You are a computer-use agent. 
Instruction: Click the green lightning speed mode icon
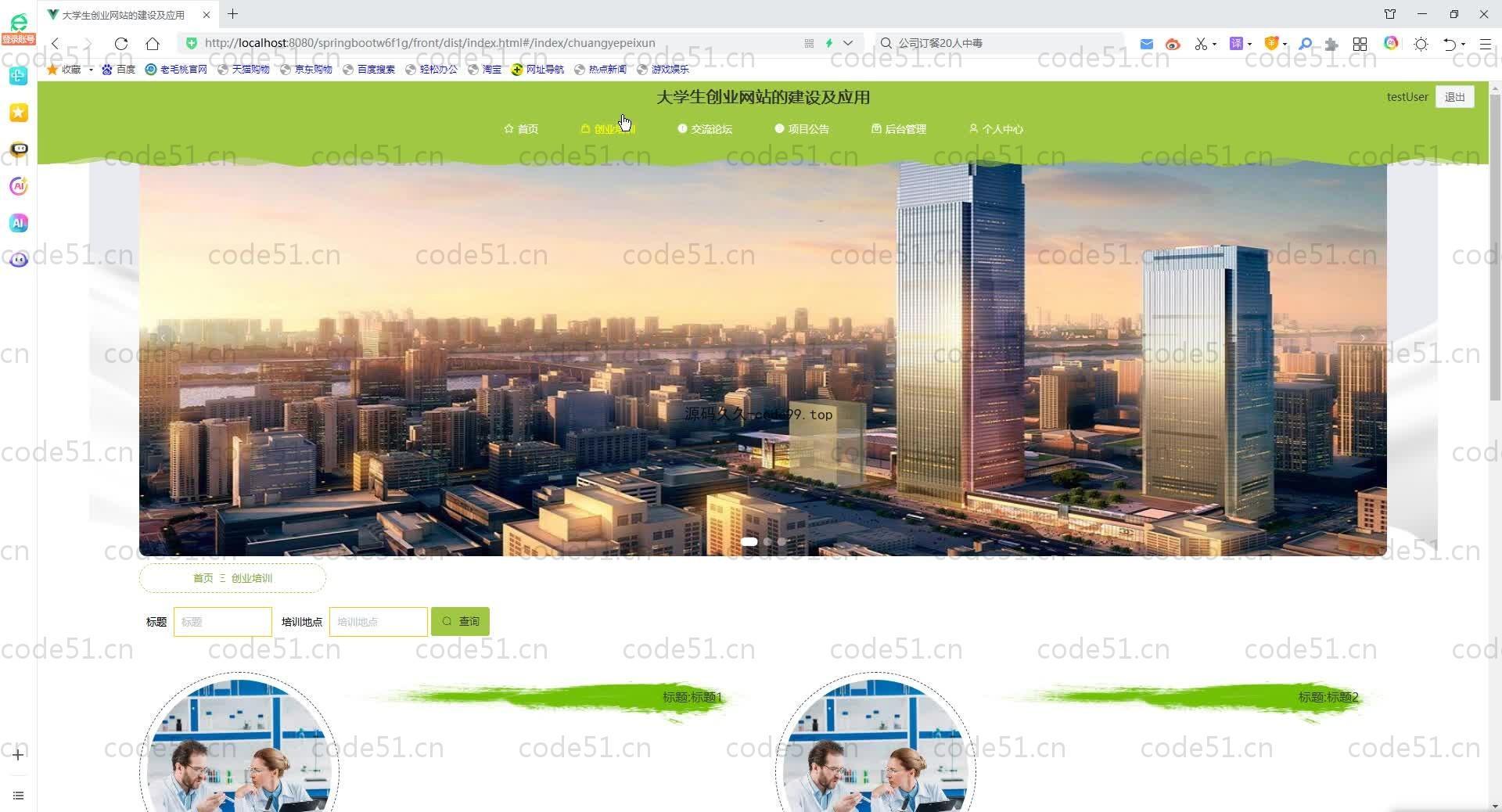tap(829, 43)
